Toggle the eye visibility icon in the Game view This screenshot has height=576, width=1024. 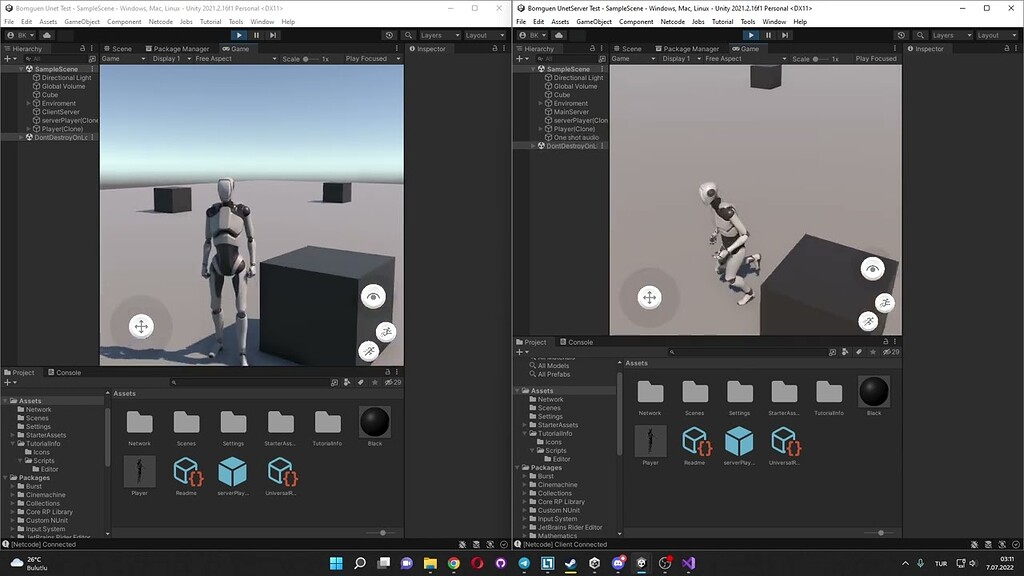click(373, 297)
